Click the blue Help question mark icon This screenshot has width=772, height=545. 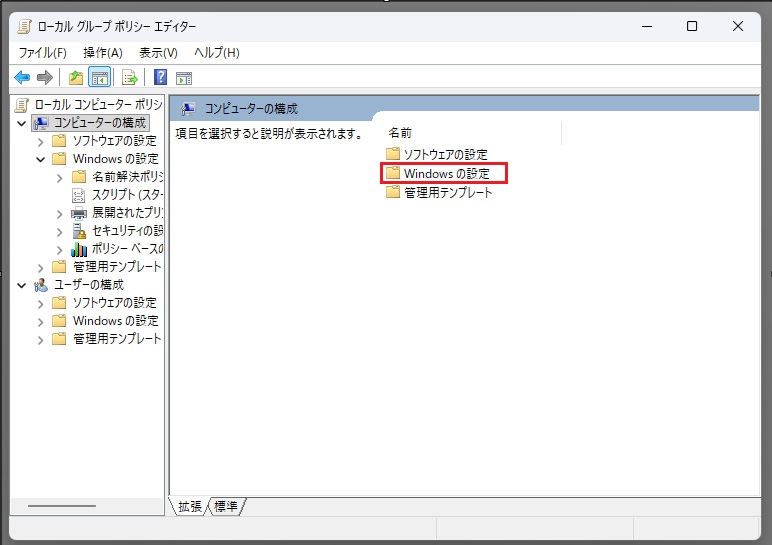coord(160,78)
